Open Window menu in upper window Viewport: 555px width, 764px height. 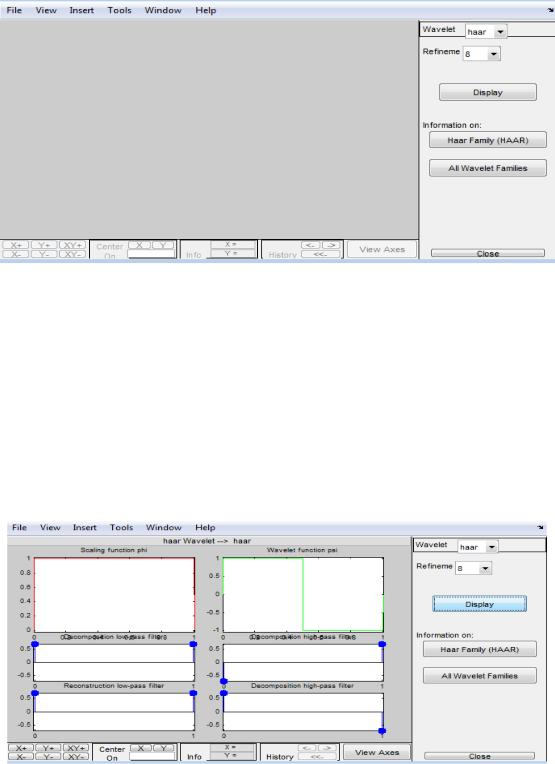click(163, 10)
